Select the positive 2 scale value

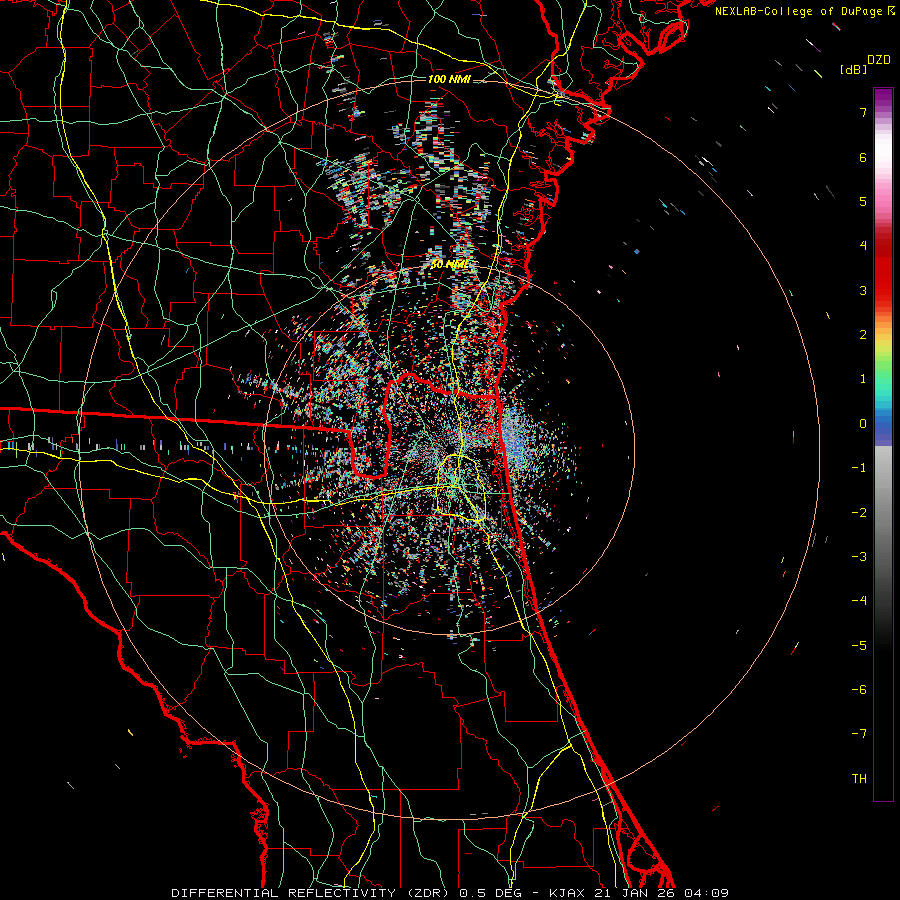click(863, 335)
